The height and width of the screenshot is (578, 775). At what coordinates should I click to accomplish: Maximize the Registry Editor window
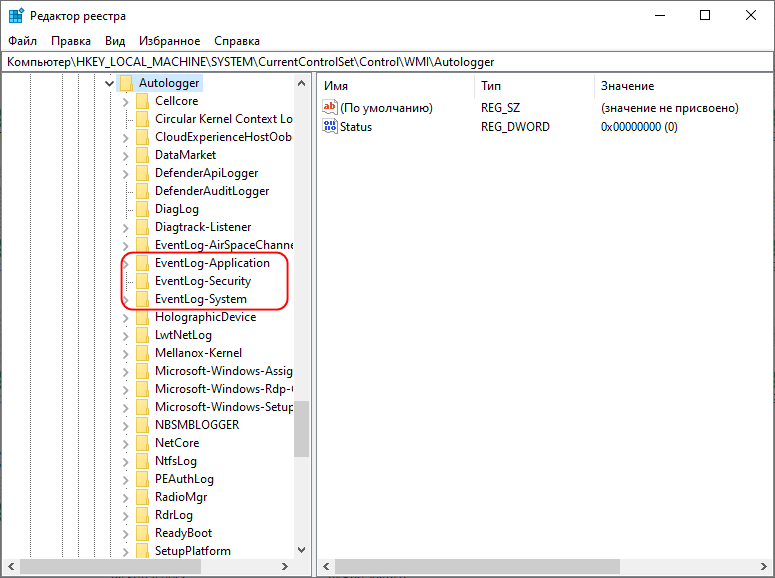[705, 15]
